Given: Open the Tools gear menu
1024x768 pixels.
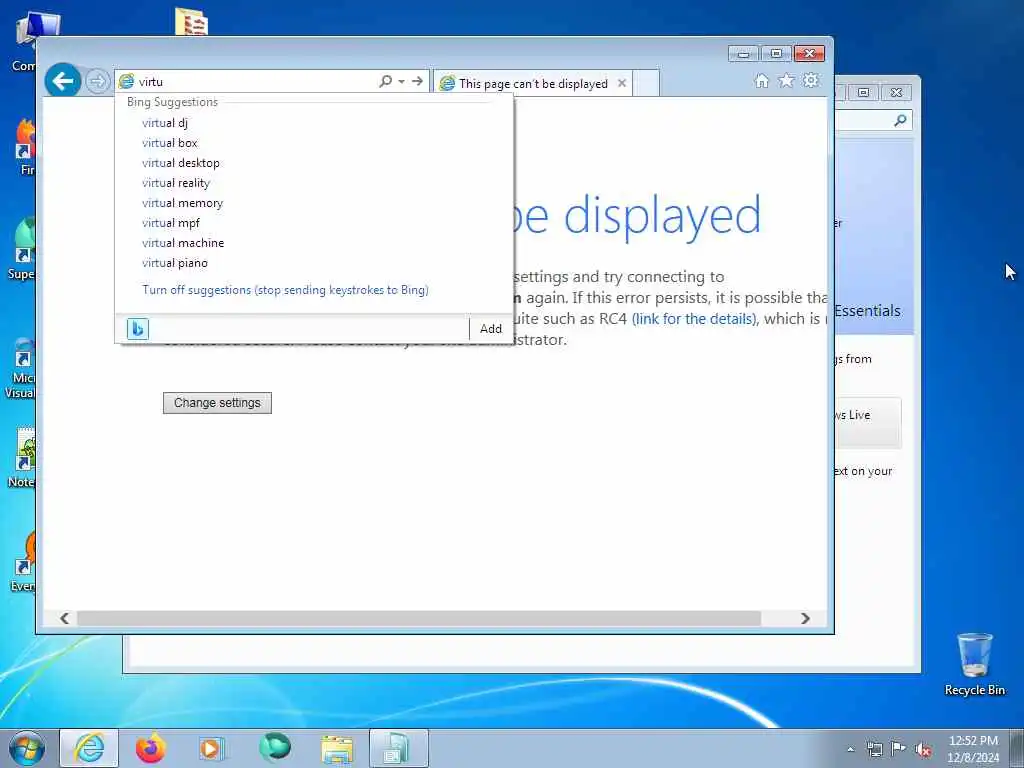Looking at the screenshot, I should click(x=810, y=80).
